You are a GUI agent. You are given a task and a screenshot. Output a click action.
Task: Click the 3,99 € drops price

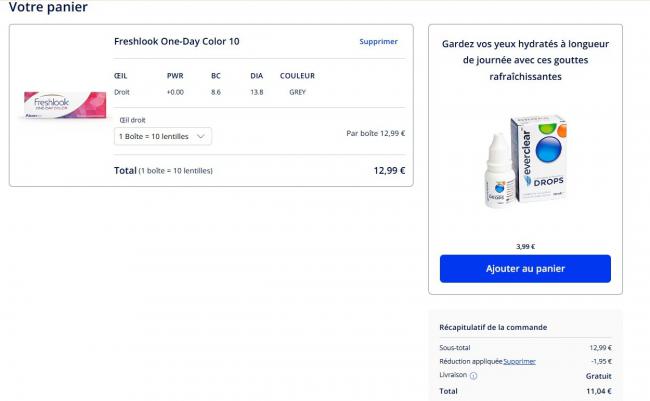pyautogui.click(x=525, y=246)
